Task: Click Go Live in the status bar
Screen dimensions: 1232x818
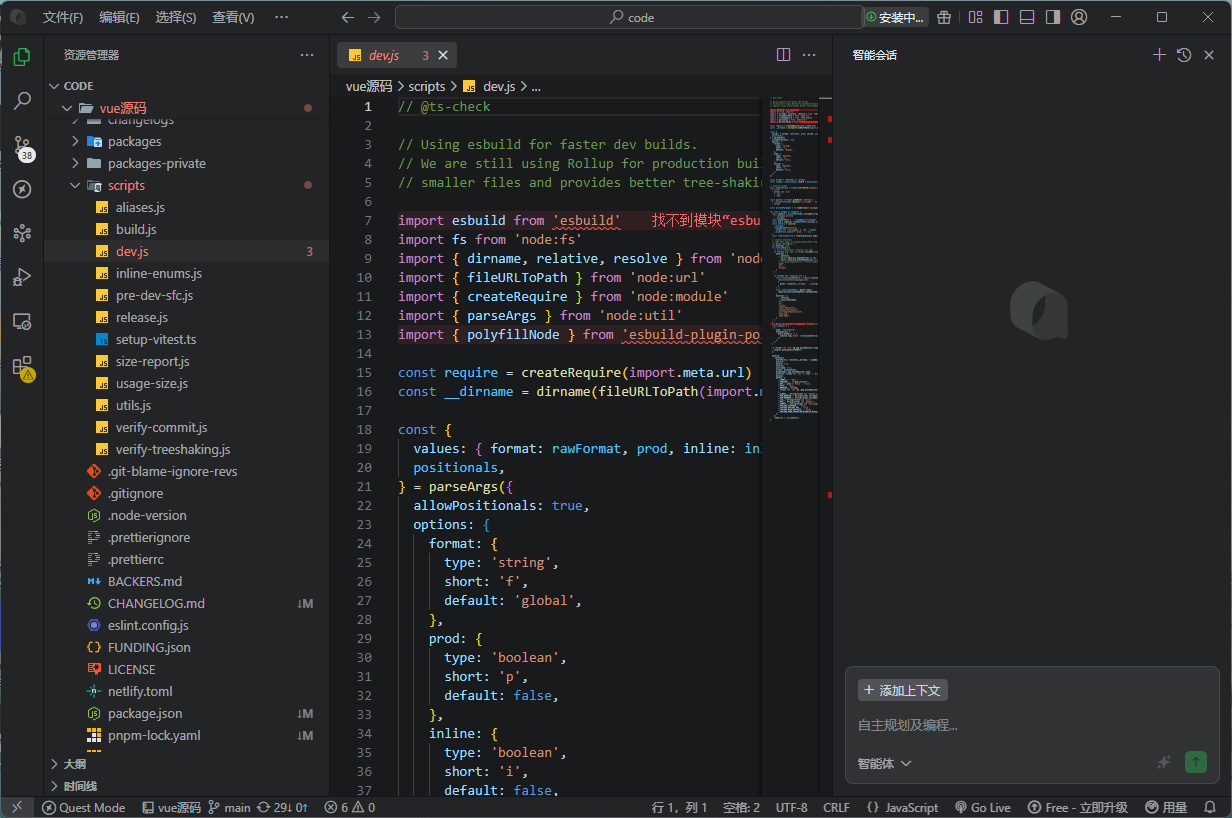Action: tap(983, 807)
